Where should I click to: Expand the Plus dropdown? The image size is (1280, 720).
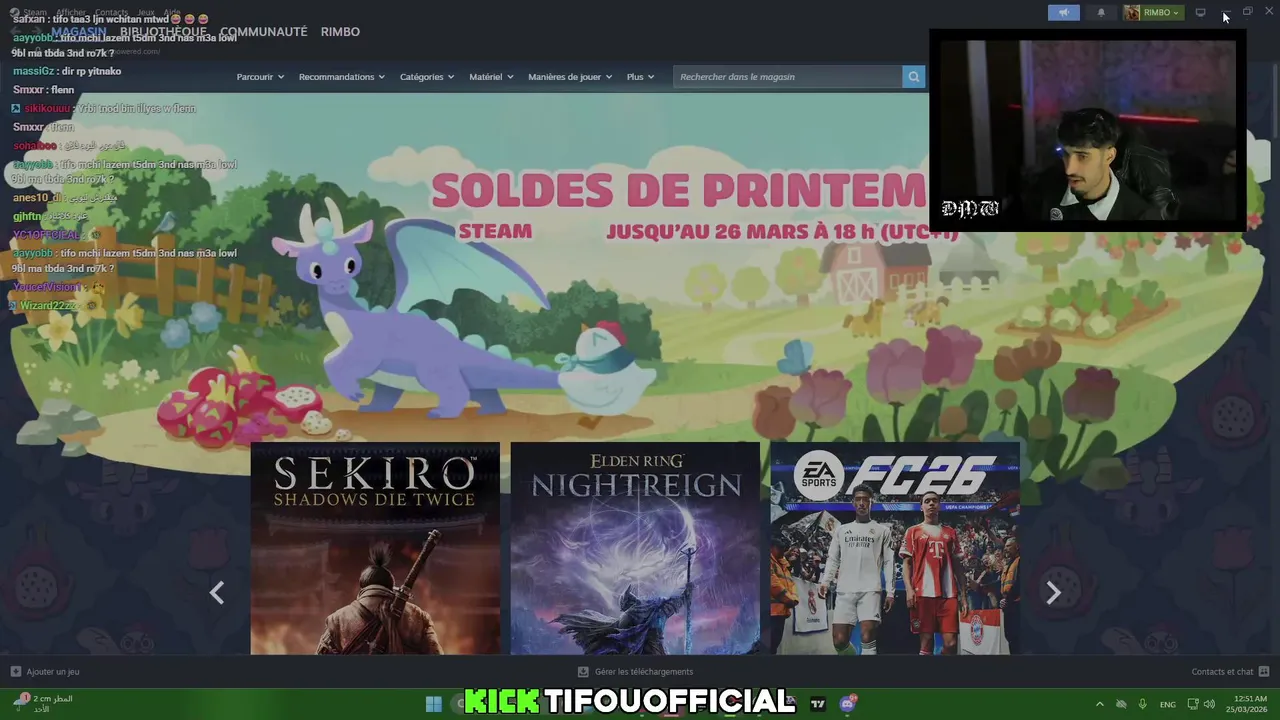click(641, 77)
